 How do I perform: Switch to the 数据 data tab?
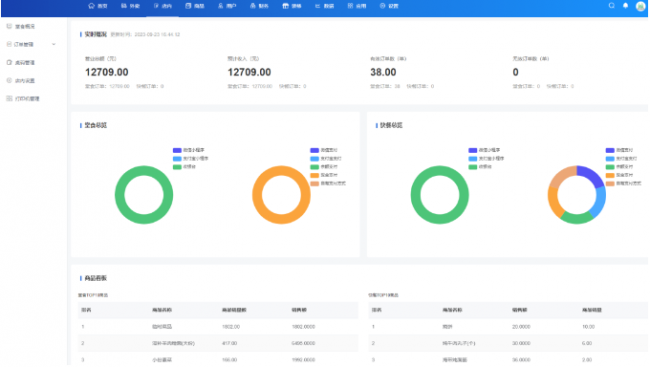pyautogui.click(x=324, y=6)
